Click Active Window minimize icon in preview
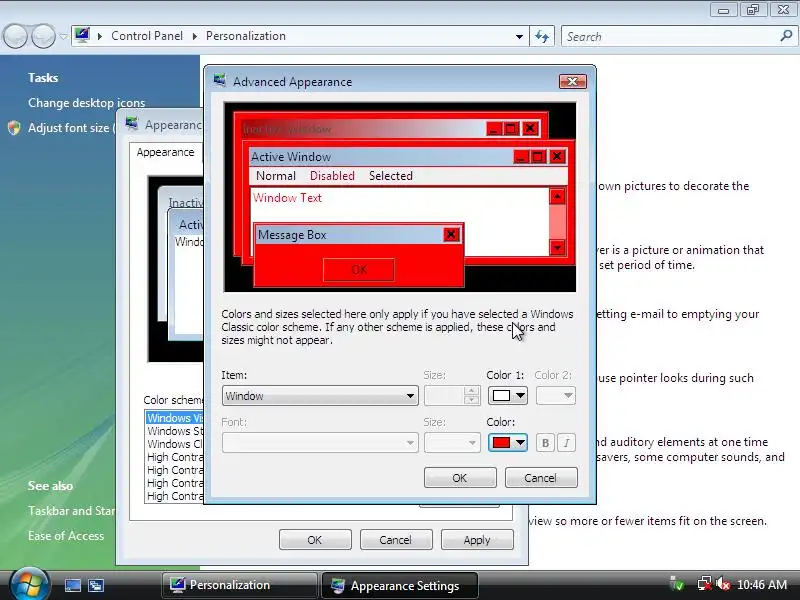 click(521, 157)
